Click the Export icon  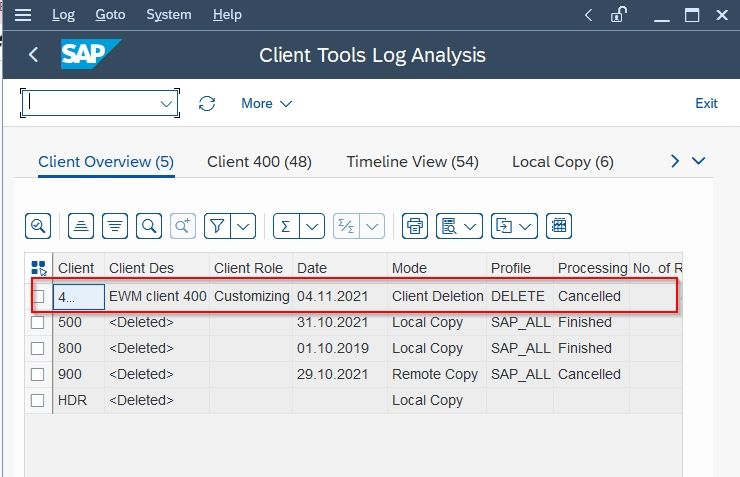(x=504, y=226)
